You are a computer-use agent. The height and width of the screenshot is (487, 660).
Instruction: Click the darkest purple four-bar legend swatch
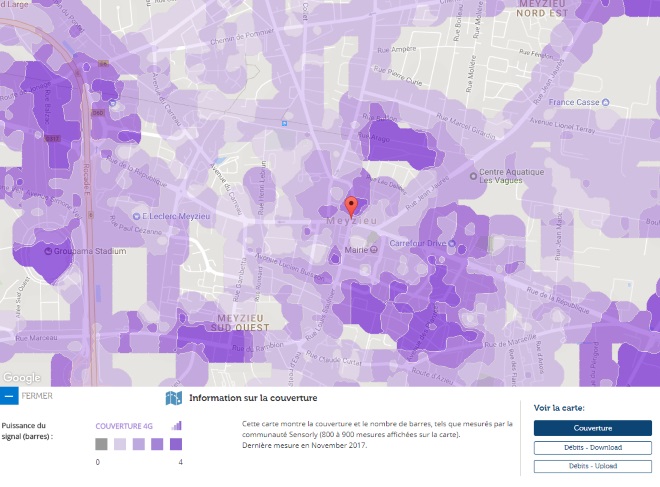176,444
